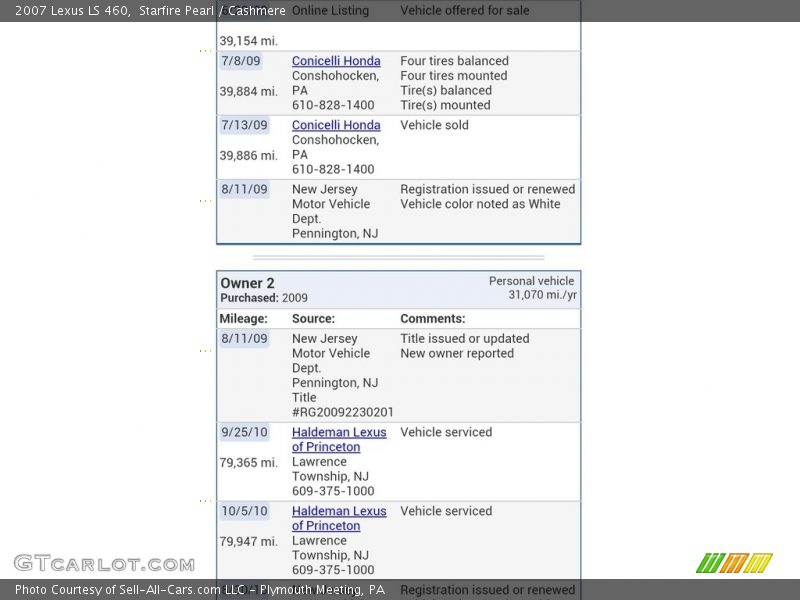Screen dimensions: 800x600
Task: Select the 31,070 mi./yr value
Action: [543, 295]
